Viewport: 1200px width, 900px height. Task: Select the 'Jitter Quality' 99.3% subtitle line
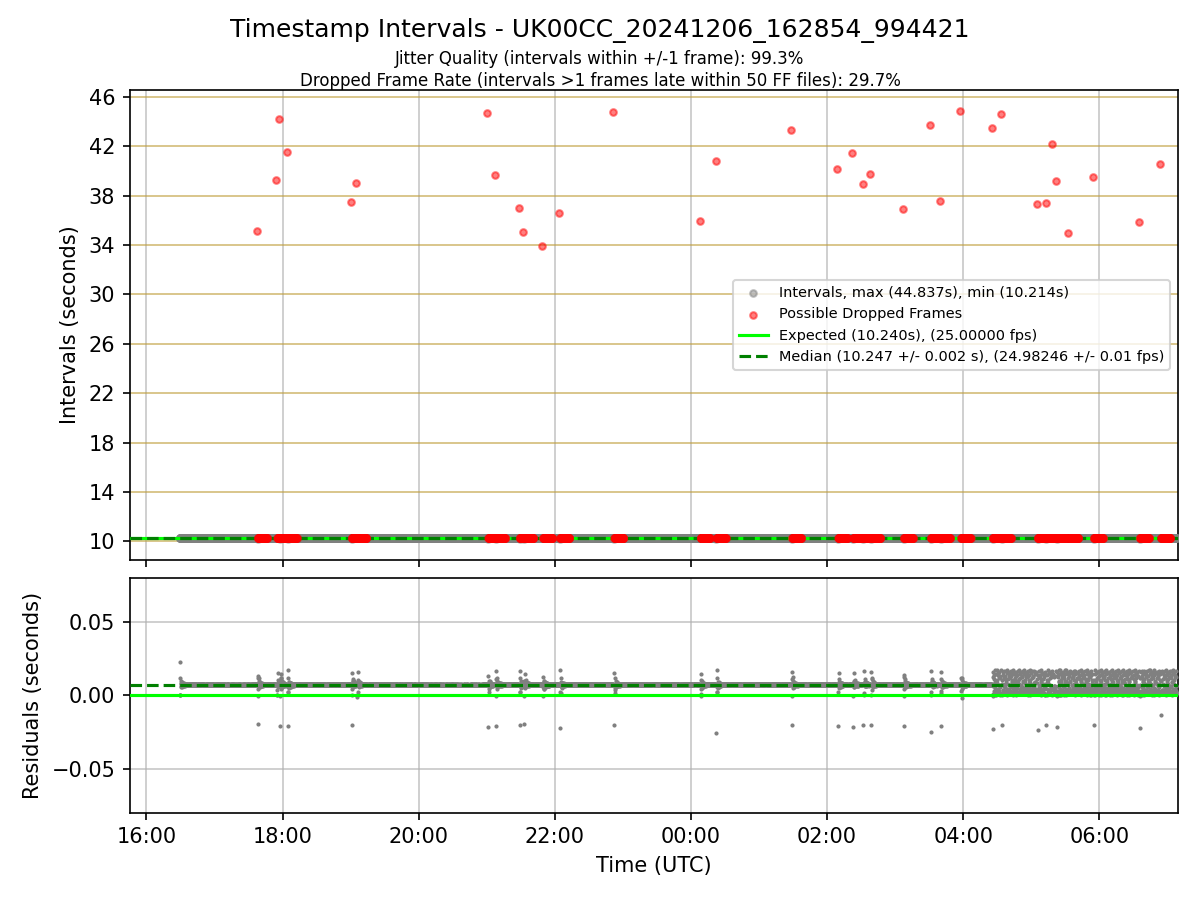click(x=599, y=58)
